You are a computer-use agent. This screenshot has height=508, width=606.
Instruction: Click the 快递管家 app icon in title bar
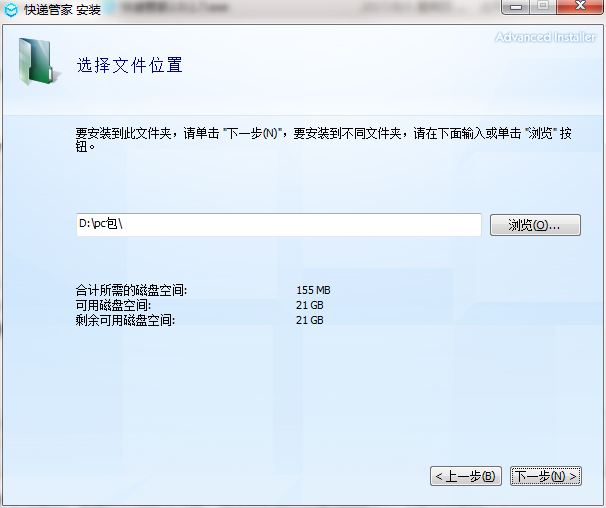coord(11,12)
